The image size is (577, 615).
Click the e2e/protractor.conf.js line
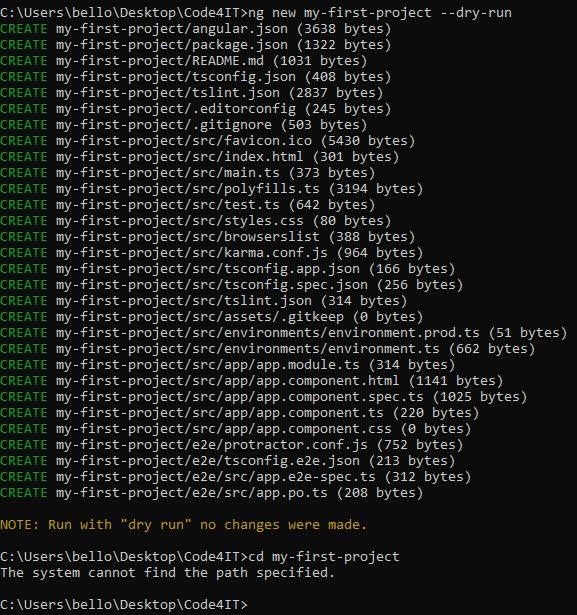231,445
